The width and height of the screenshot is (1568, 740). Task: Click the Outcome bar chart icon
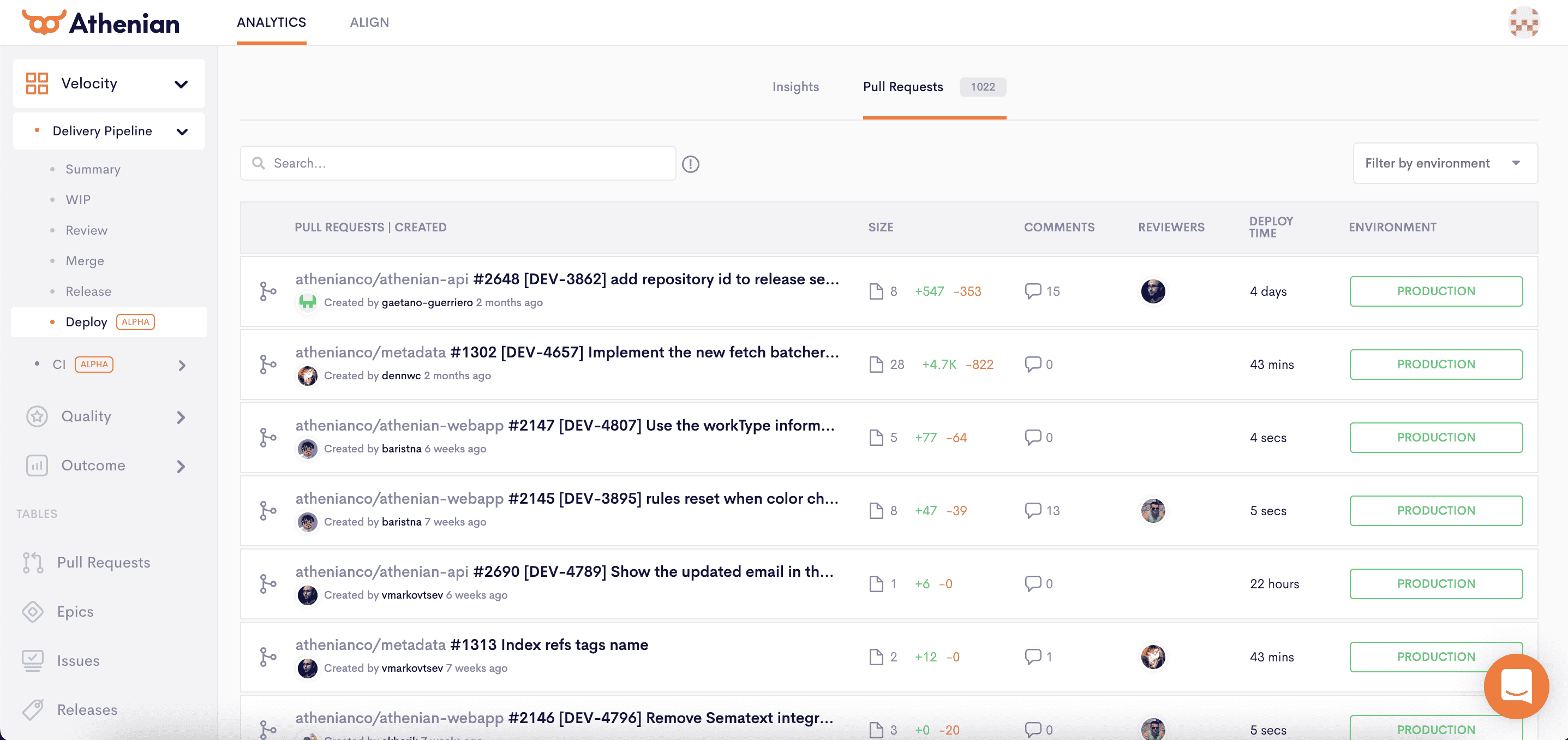point(37,466)
